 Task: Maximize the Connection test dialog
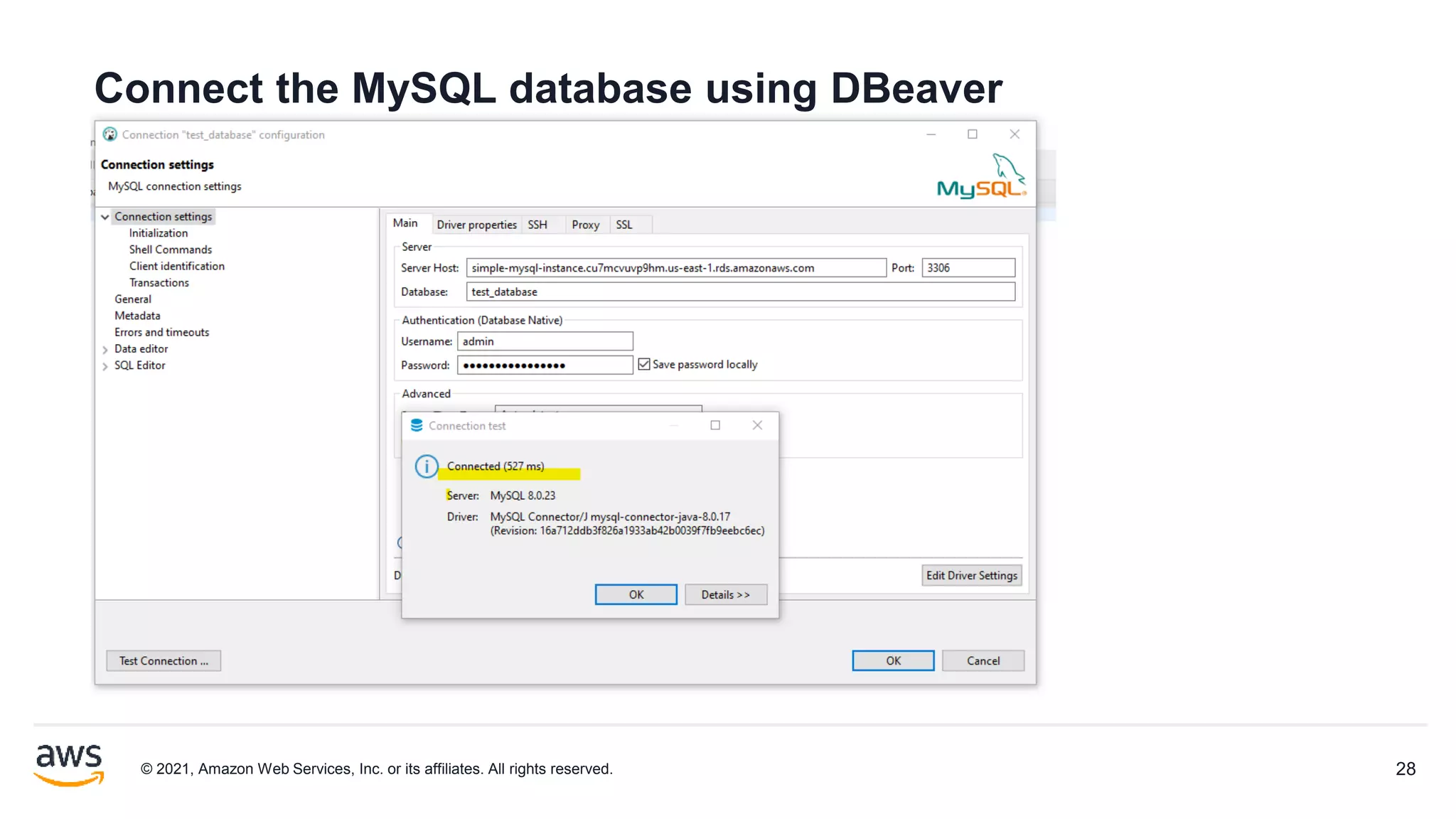[715, 425]
